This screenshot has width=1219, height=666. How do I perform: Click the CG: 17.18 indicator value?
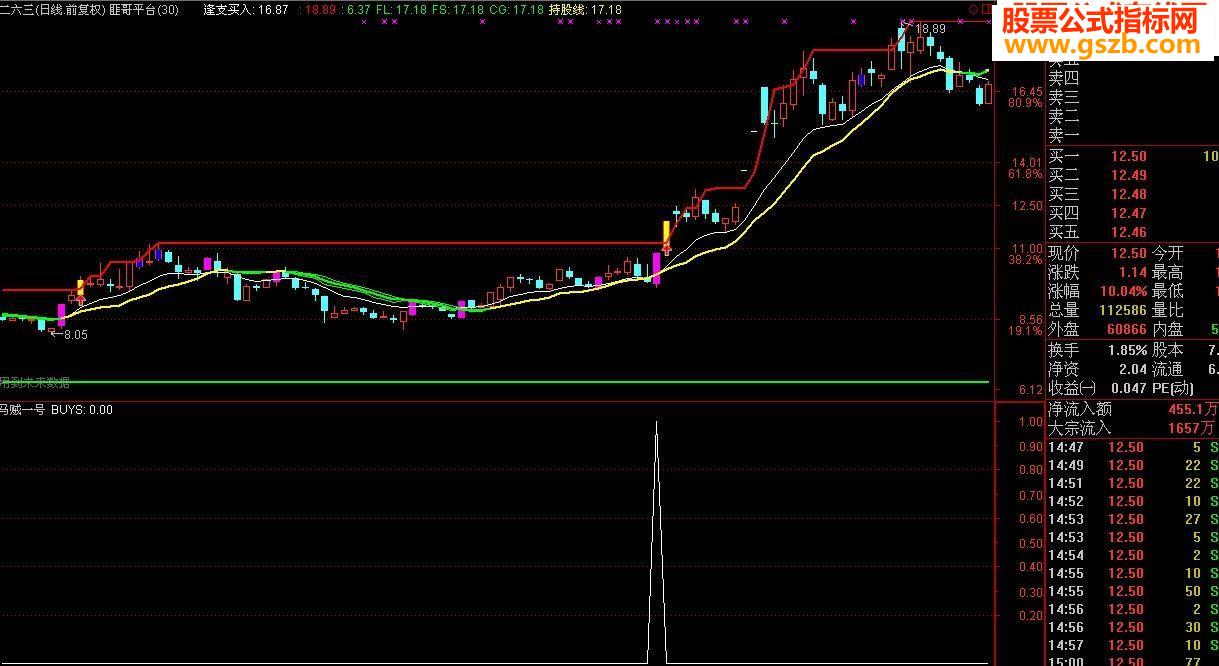(518, 9)
